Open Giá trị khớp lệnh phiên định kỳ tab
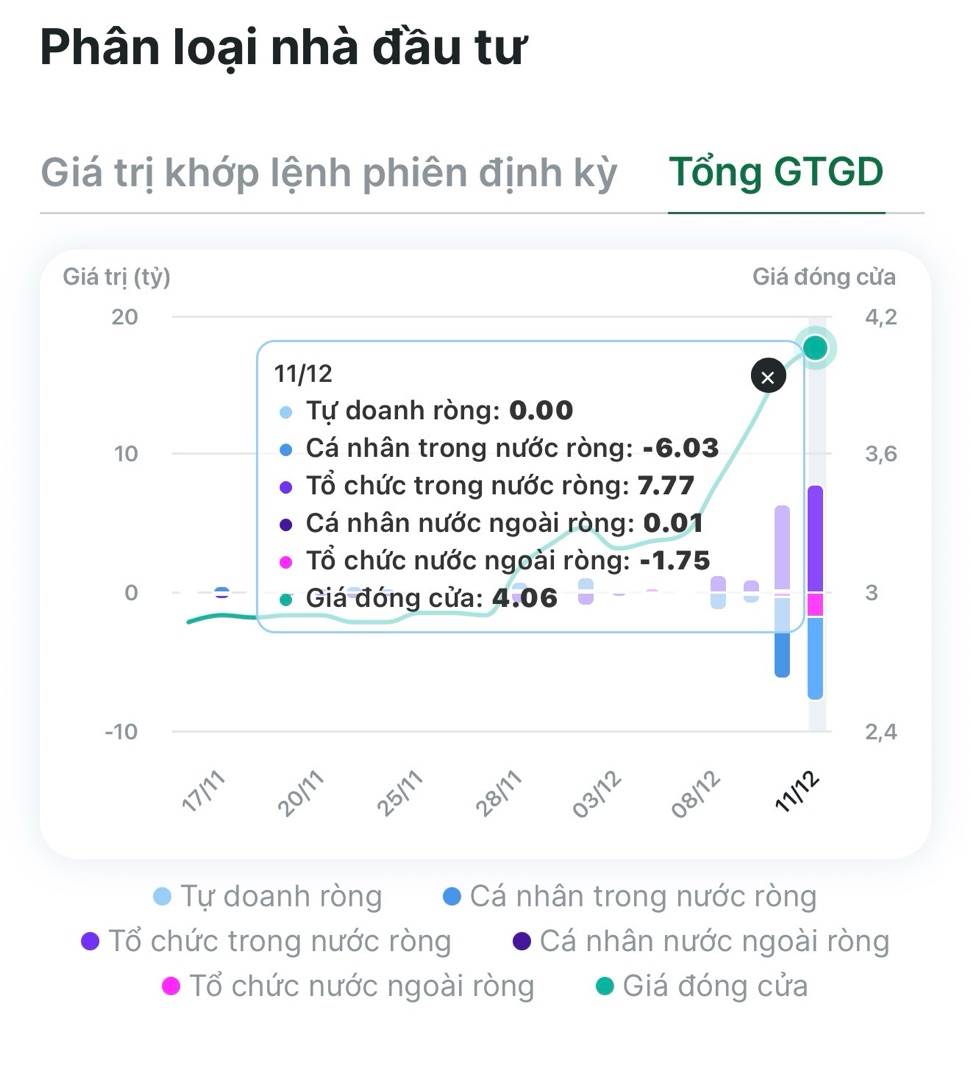The width and height of the screenshot is (971, 1080). tap(329, 173)
